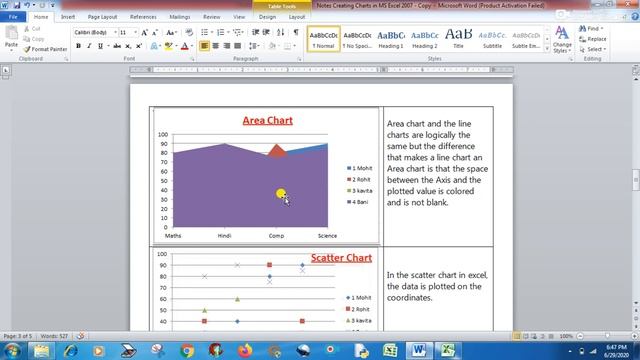Viewport: 640px width, 360px height.
Task: Apply the No Spacing style
Action: pyautogui.click(x=357, y=39)
